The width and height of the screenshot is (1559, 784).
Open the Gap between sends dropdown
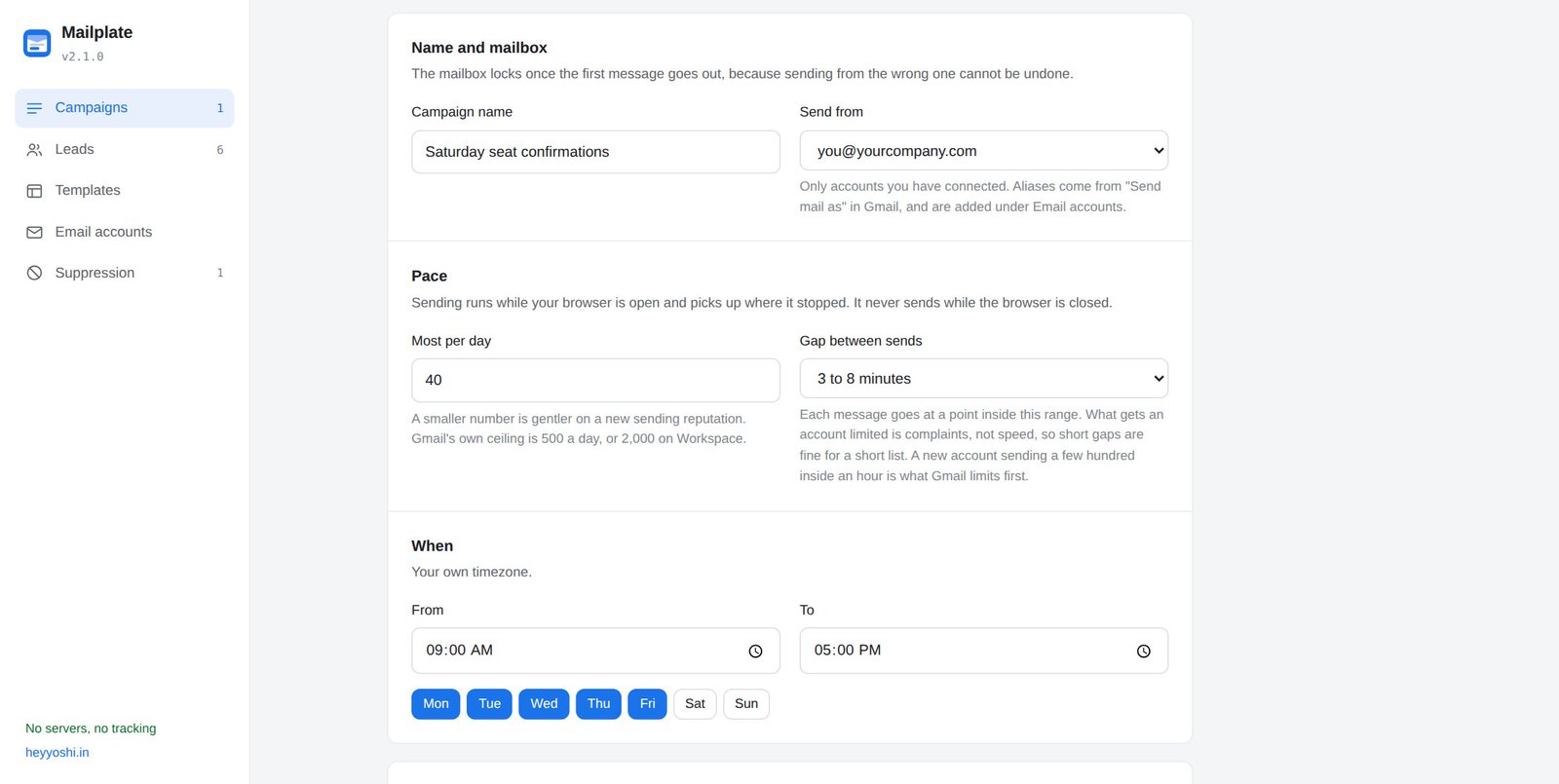pyautogui.click(x=983, y=379)
